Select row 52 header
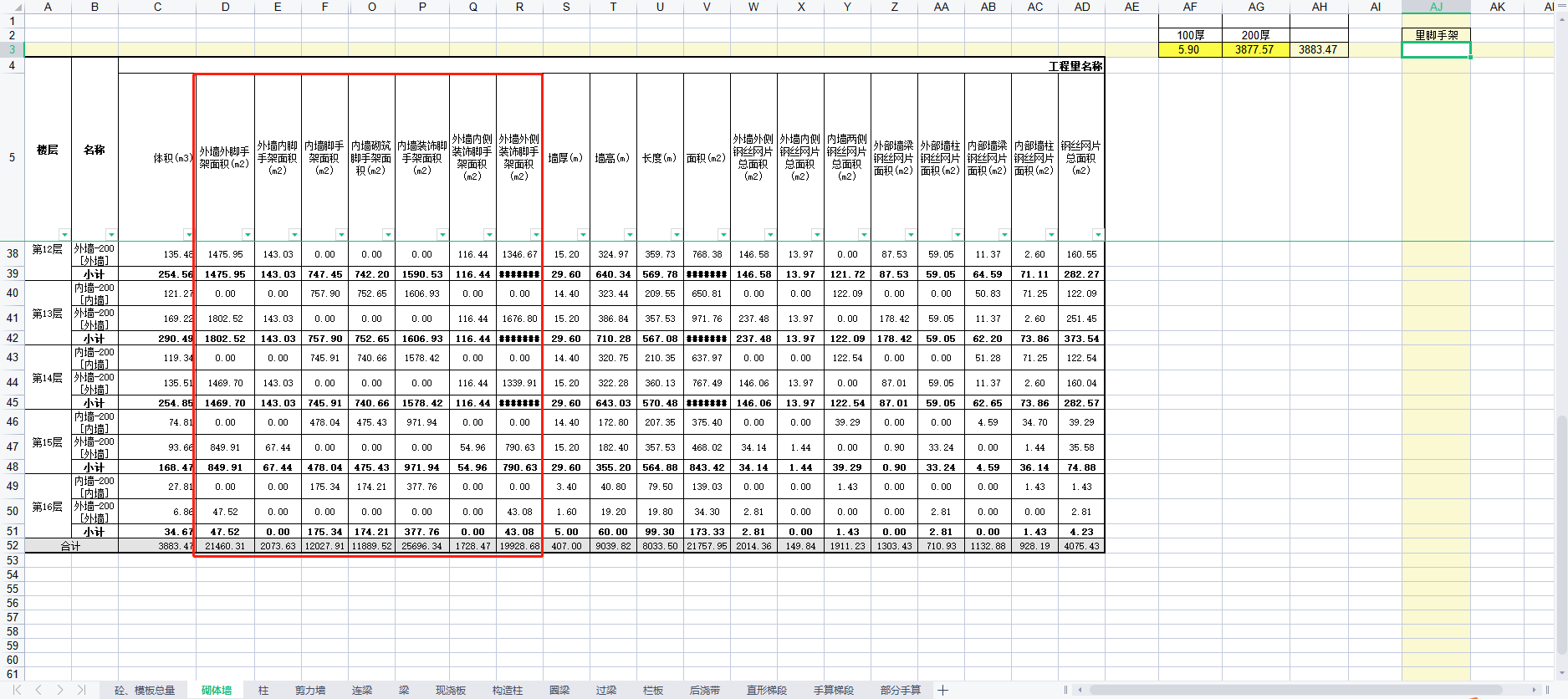Screen dimensions: 1568x699 [x=12, y=546]
